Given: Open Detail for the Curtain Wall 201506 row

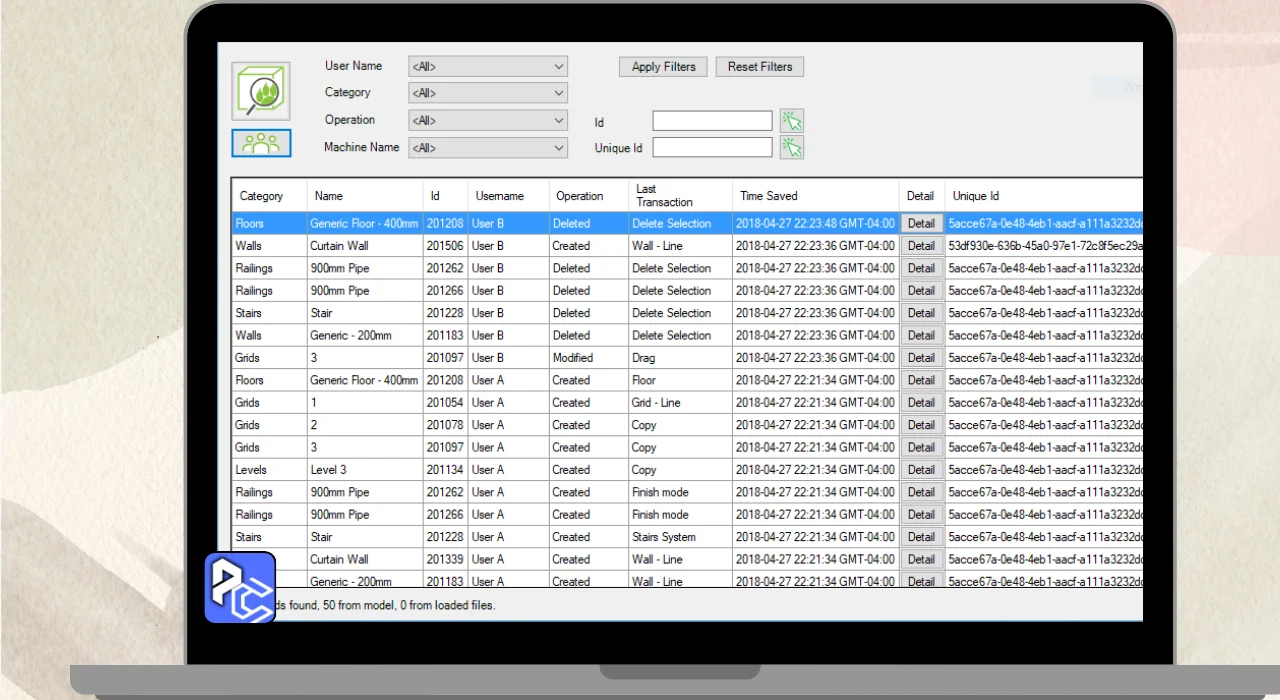Looking at the screenshot, I should pyautogui.click(x=921, y=246).
